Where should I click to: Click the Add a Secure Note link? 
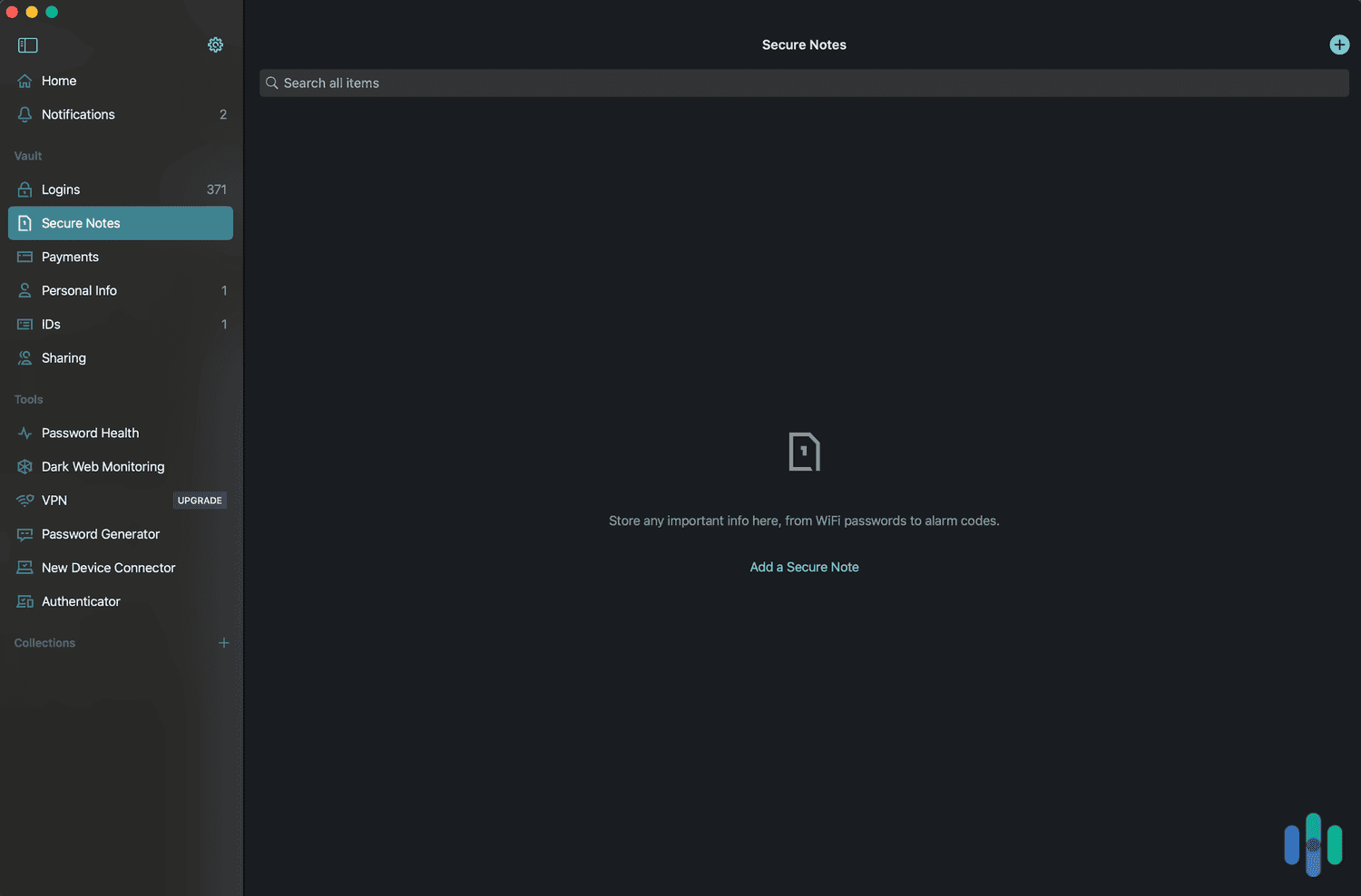(x=804, y=566)
